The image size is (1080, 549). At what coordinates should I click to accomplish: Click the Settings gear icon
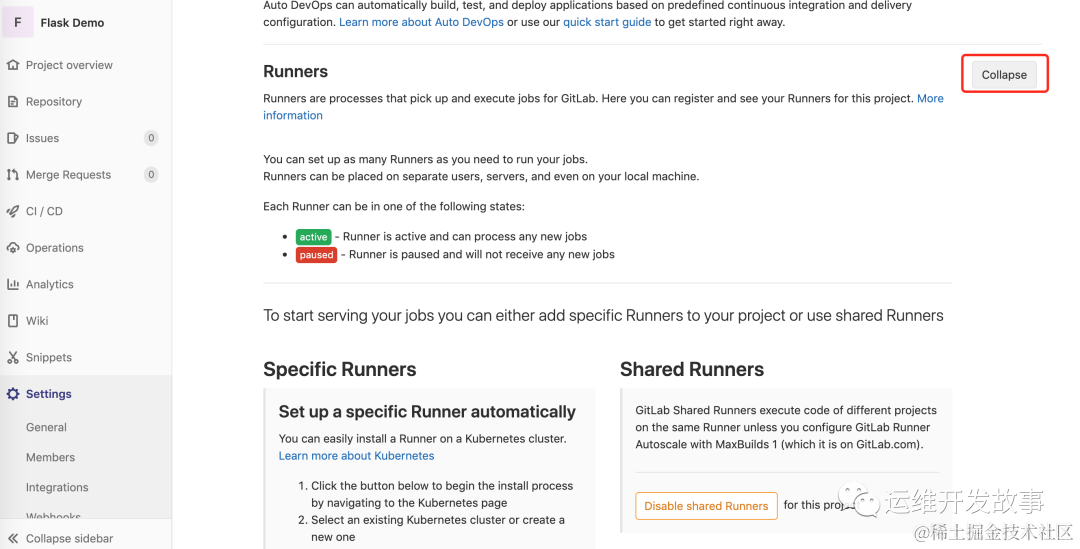[x=12, y=394]
